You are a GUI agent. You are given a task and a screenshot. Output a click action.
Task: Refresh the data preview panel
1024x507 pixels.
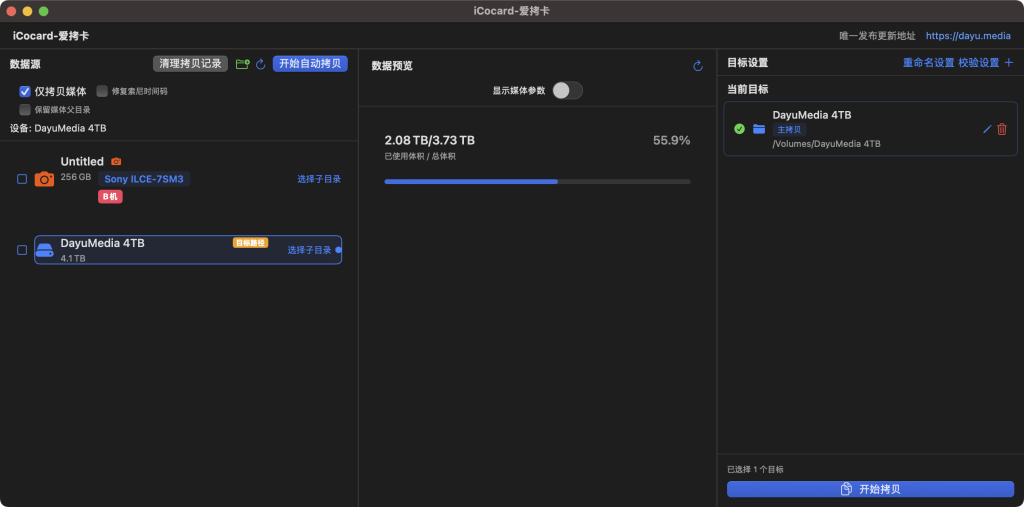click(x=698, y=66)
